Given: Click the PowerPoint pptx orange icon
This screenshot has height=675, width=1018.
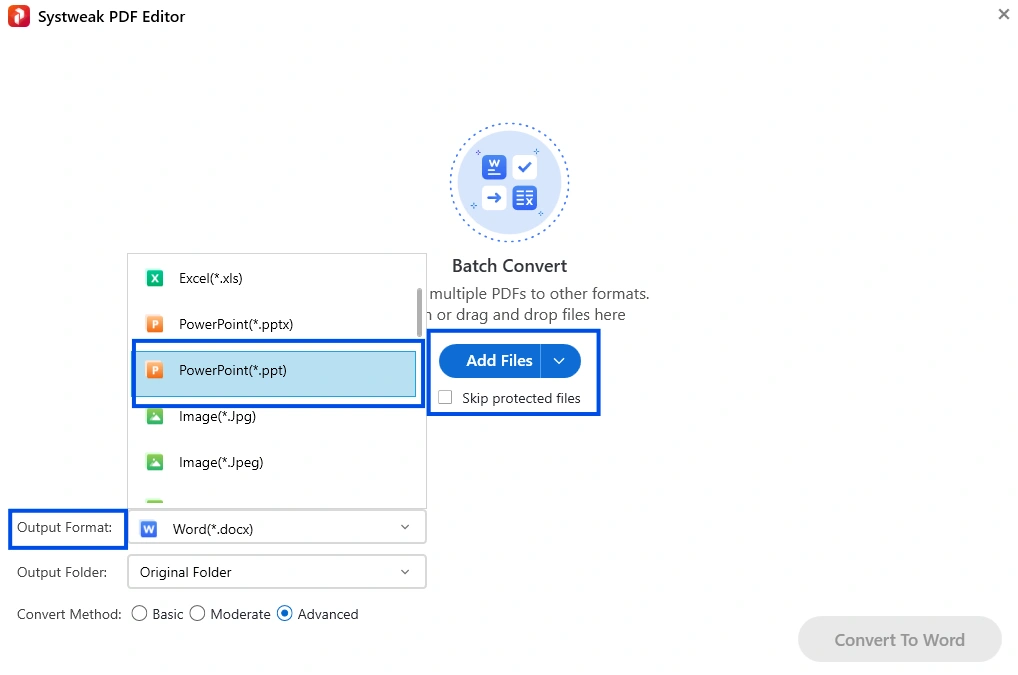Looking at the screenshot, I should pos(155,324).
